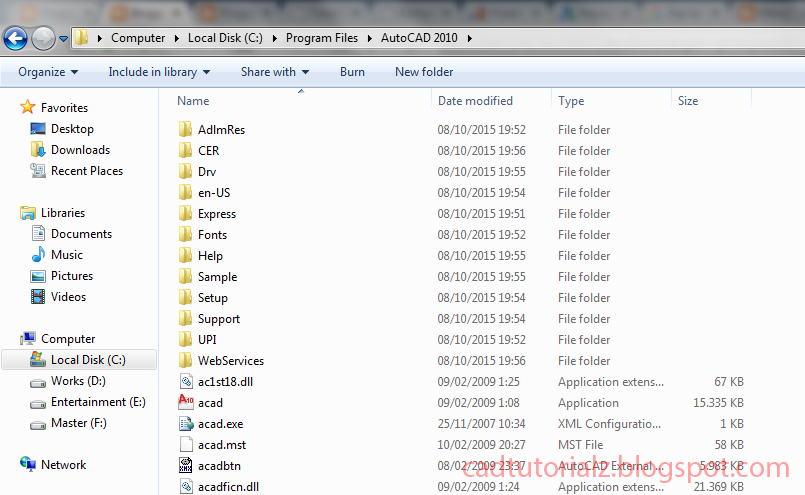Expand the arrow after AutoCAD 2010 breadcrumb
This screenshot has height=495, width=805.
click(470, 38)
